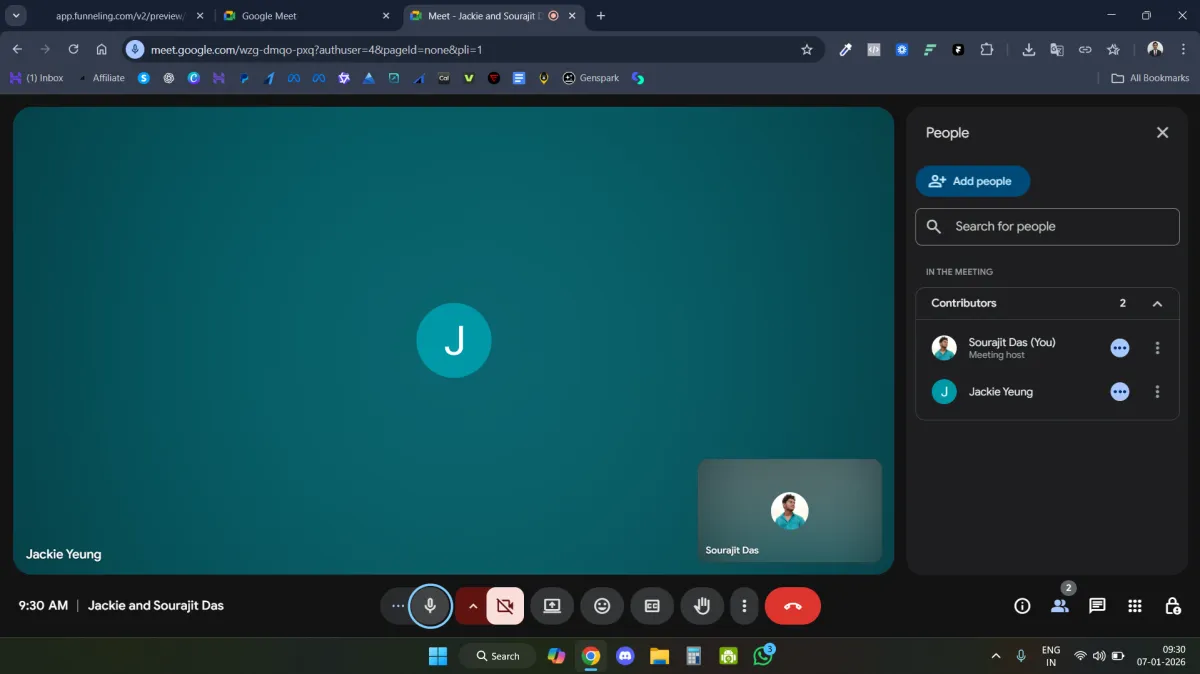Image resolution: width=1200 pixels, height=674 pixels.
Task: Click the link chain toolbar icon
Action: [1085, 49]
